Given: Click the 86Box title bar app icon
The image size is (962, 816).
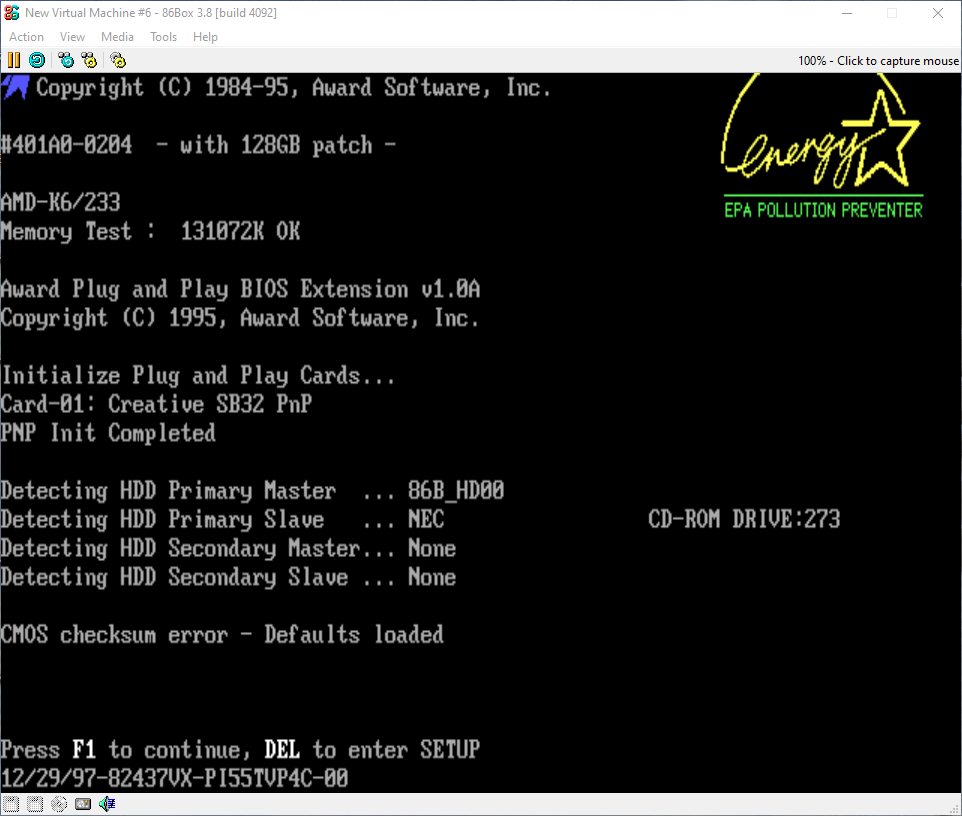Looking at the screenshot, I should [12, 13].
